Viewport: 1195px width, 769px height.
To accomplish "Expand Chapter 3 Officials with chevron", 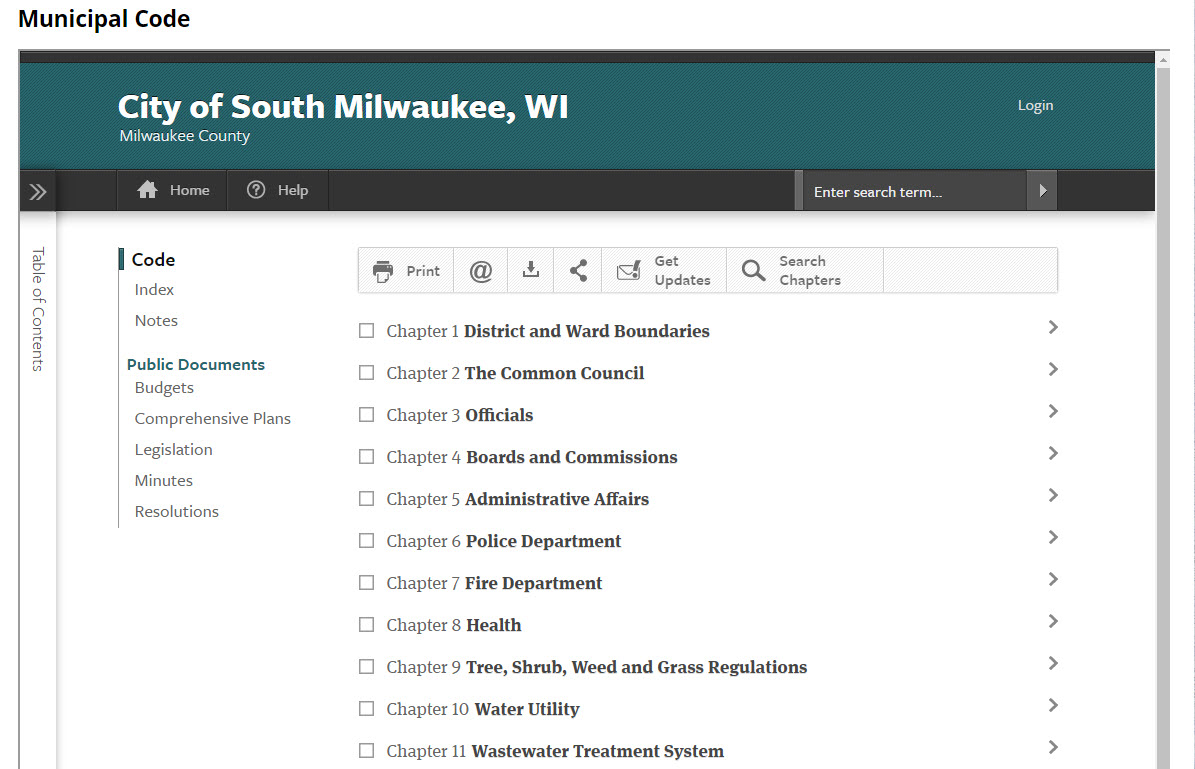I will (x=1052, y=411).
